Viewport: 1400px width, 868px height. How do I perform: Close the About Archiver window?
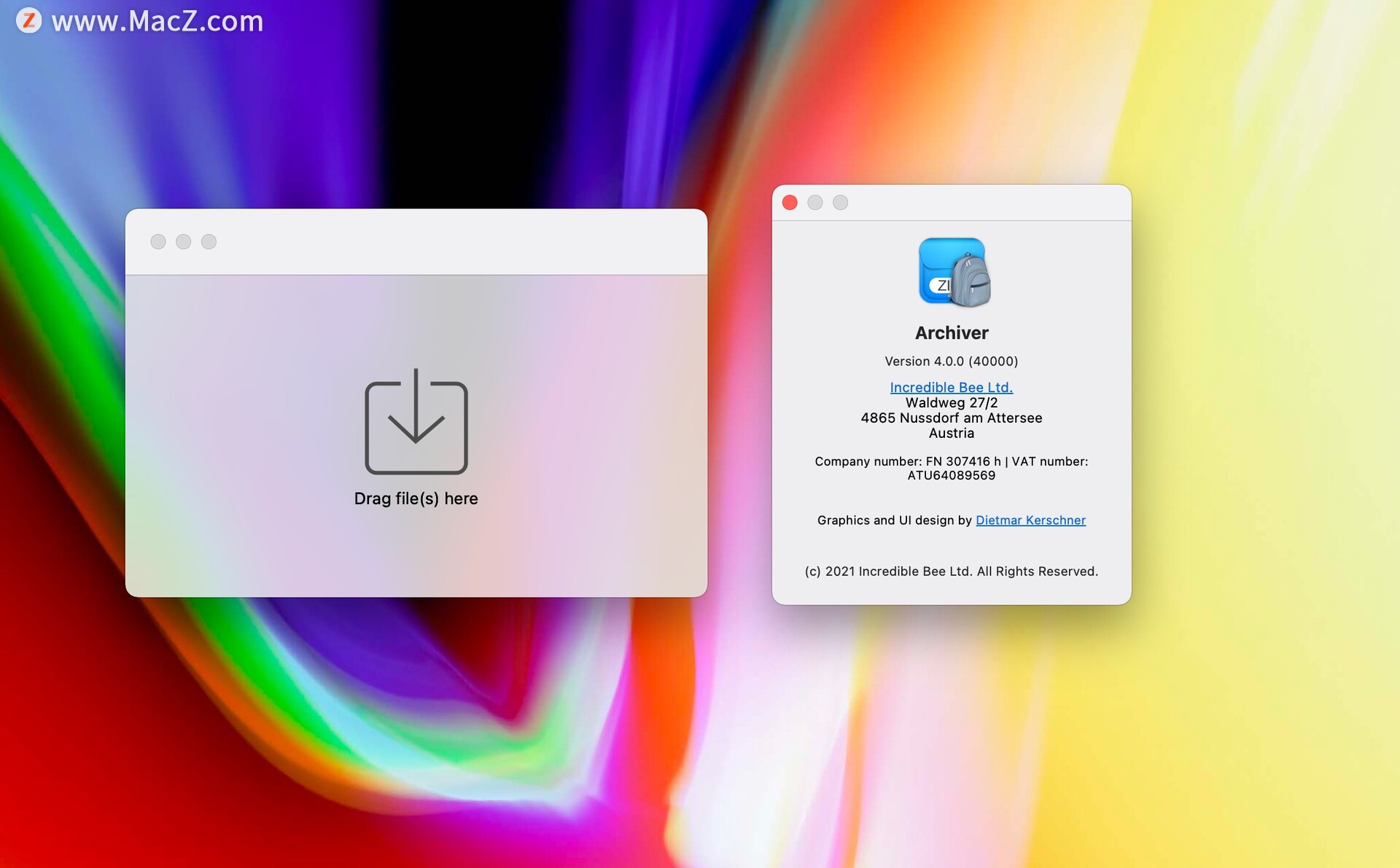[790, 203]
